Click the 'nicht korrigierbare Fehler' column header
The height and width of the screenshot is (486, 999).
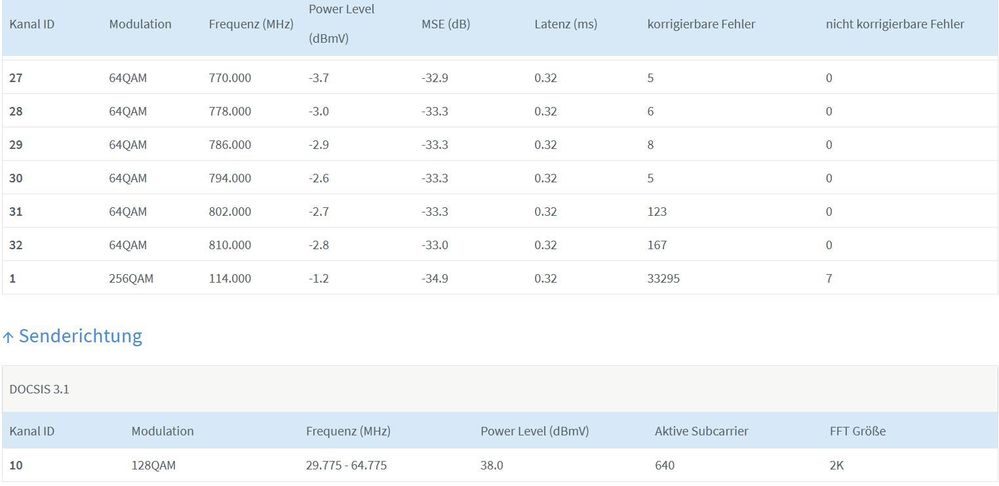(895, 25)
